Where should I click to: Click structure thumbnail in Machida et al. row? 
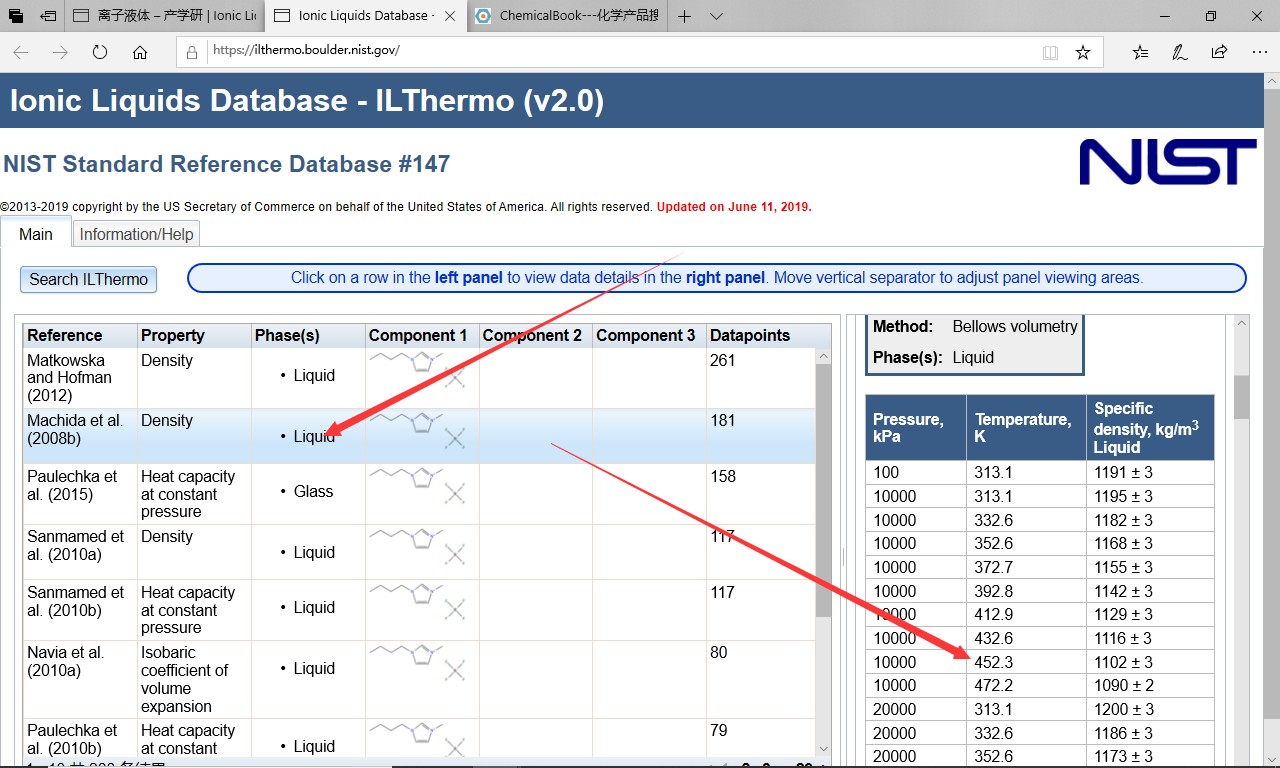click(x=418, y=430)
